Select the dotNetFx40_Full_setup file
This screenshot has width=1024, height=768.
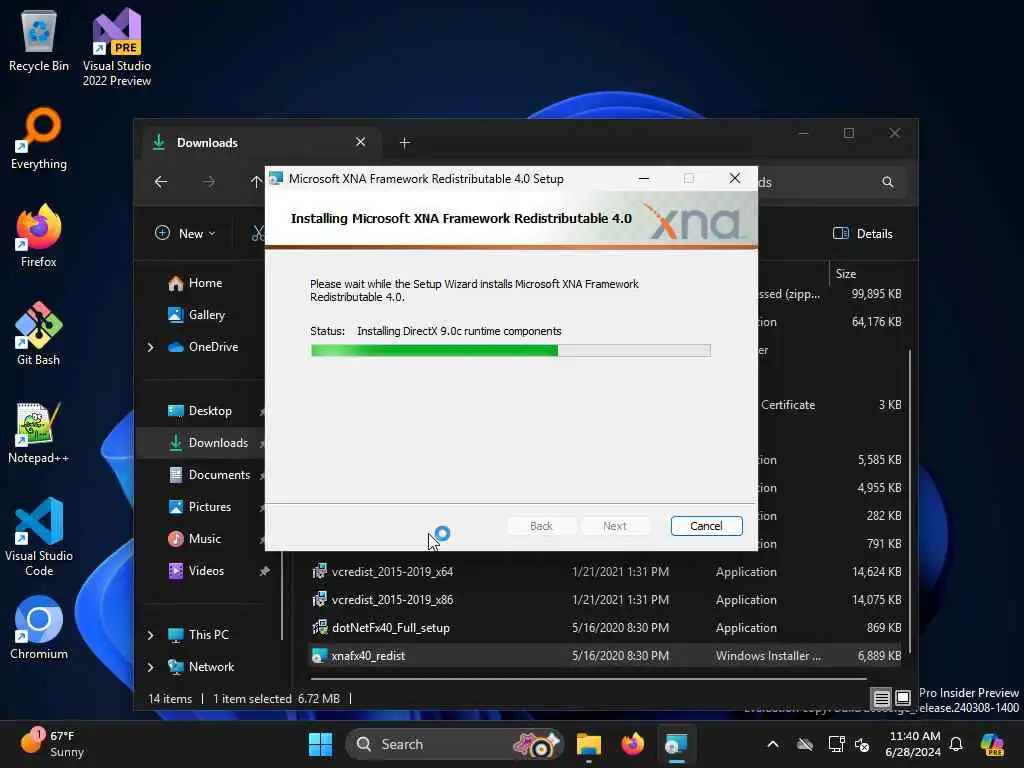[x=604, y=628]
